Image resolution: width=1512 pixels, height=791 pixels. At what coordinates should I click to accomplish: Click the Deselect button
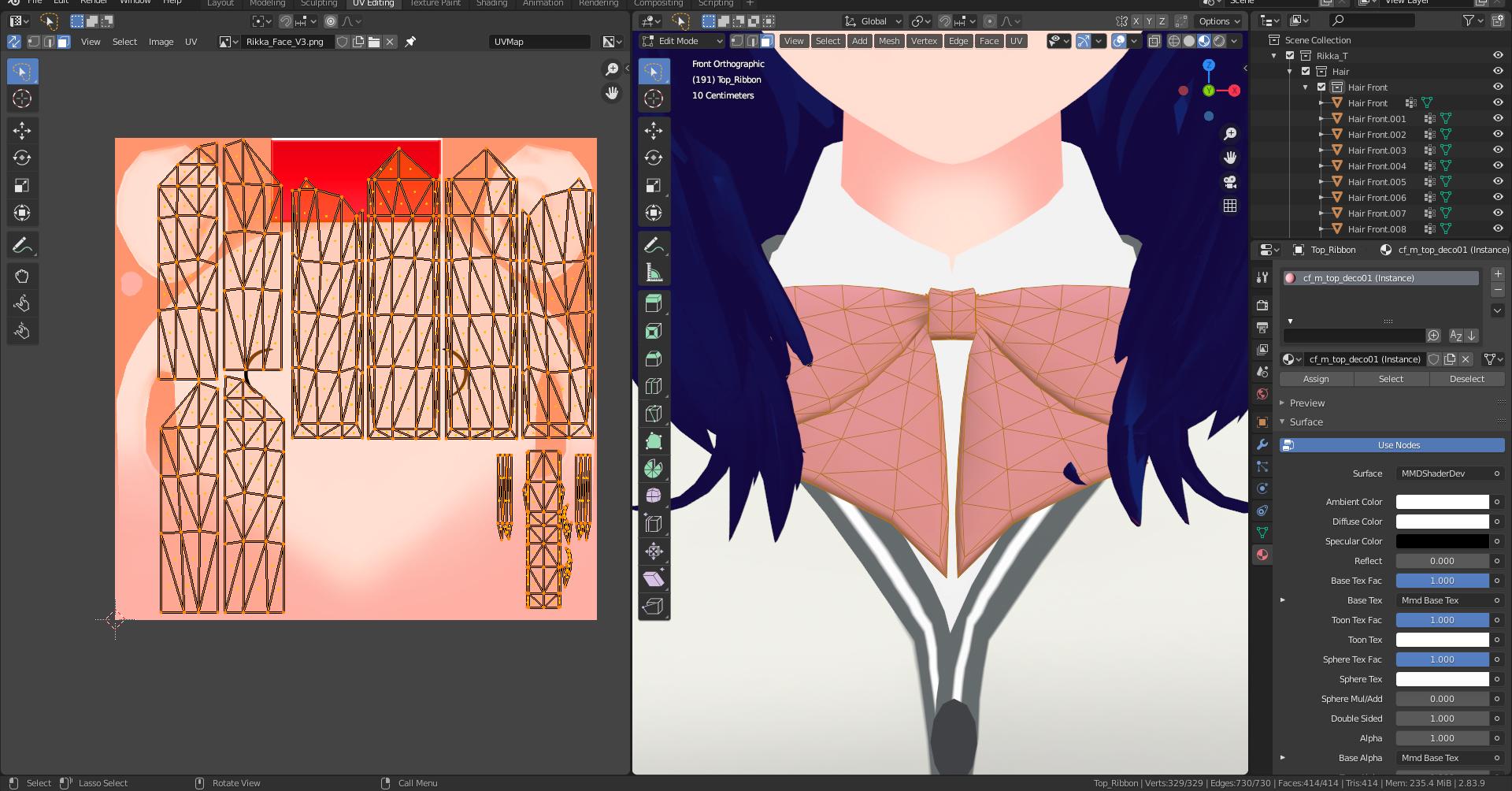[x=1467, y=379]
